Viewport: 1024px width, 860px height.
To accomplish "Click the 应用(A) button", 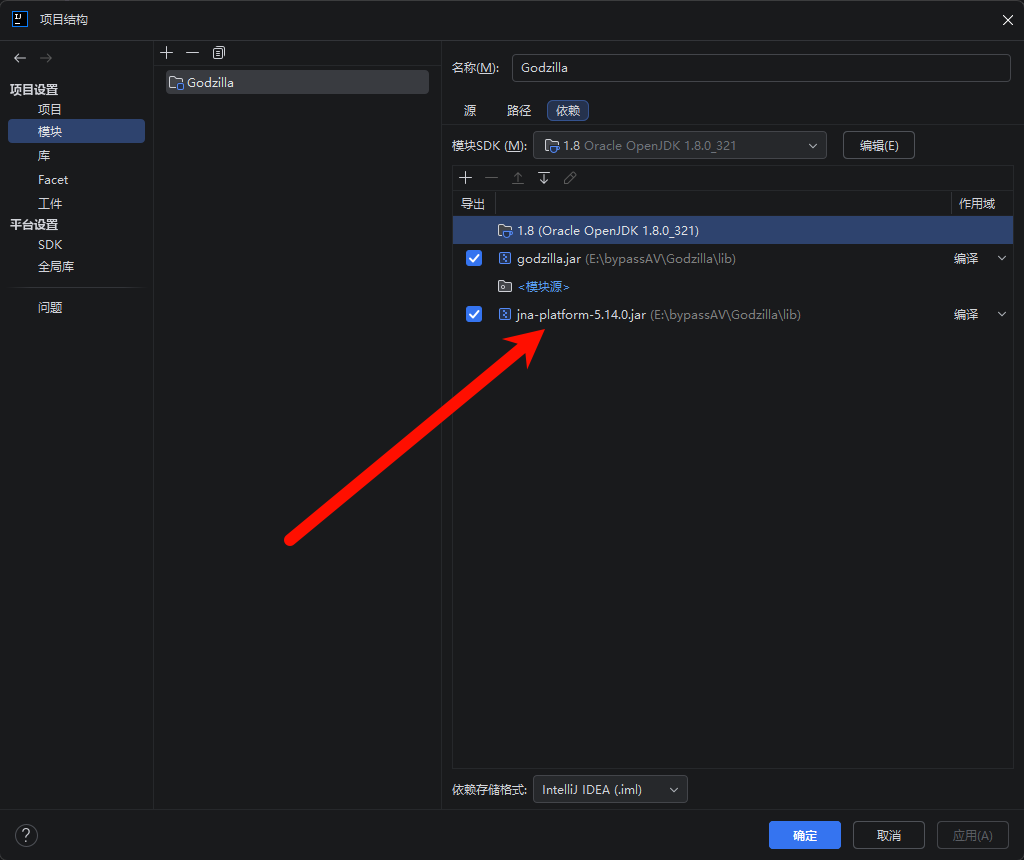I will coord(972,835).
